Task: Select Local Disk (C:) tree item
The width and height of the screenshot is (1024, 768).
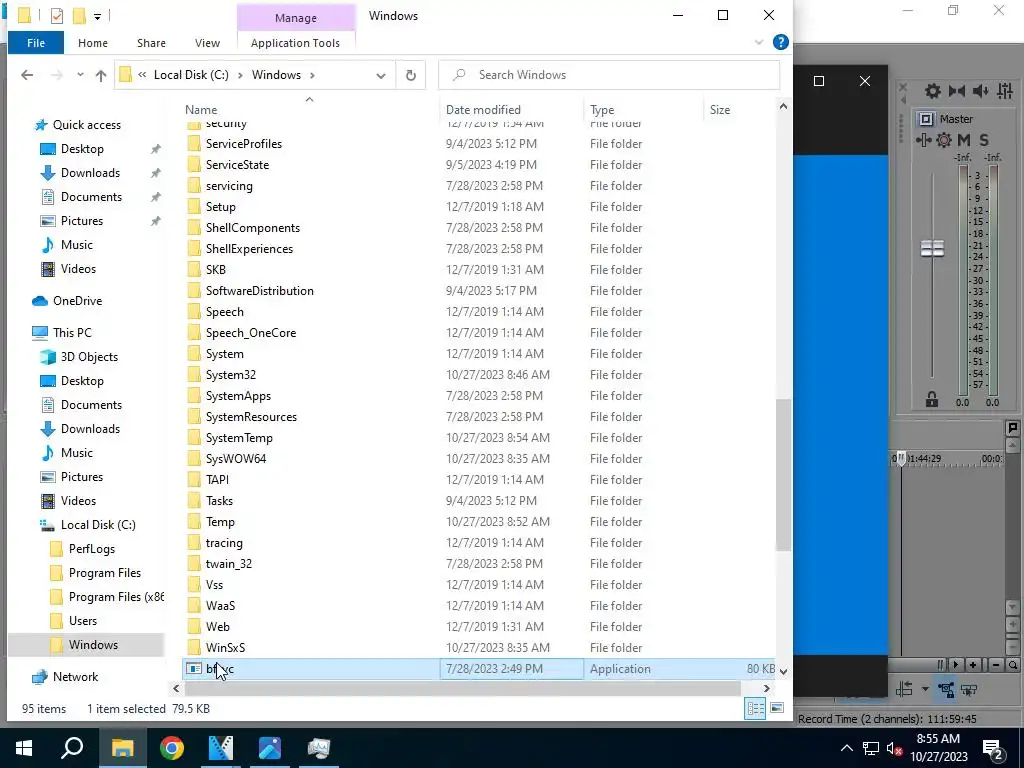Action: 98,525
